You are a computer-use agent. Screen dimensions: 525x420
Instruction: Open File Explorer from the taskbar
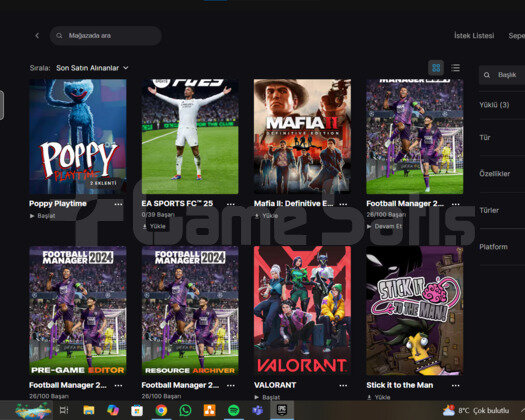point(89,410)
